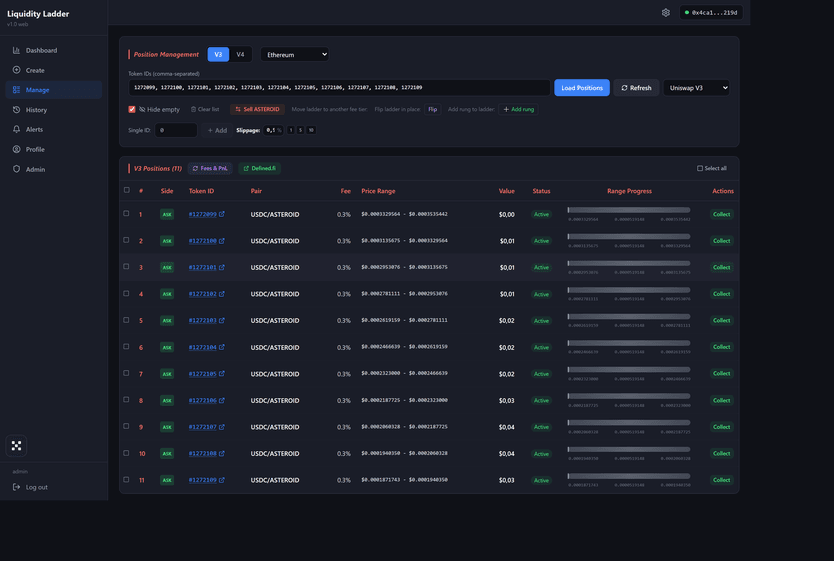The height and width of the screenshot is (561, 834).
Task: Open token link #1272109
Action: tap(203, 480)
